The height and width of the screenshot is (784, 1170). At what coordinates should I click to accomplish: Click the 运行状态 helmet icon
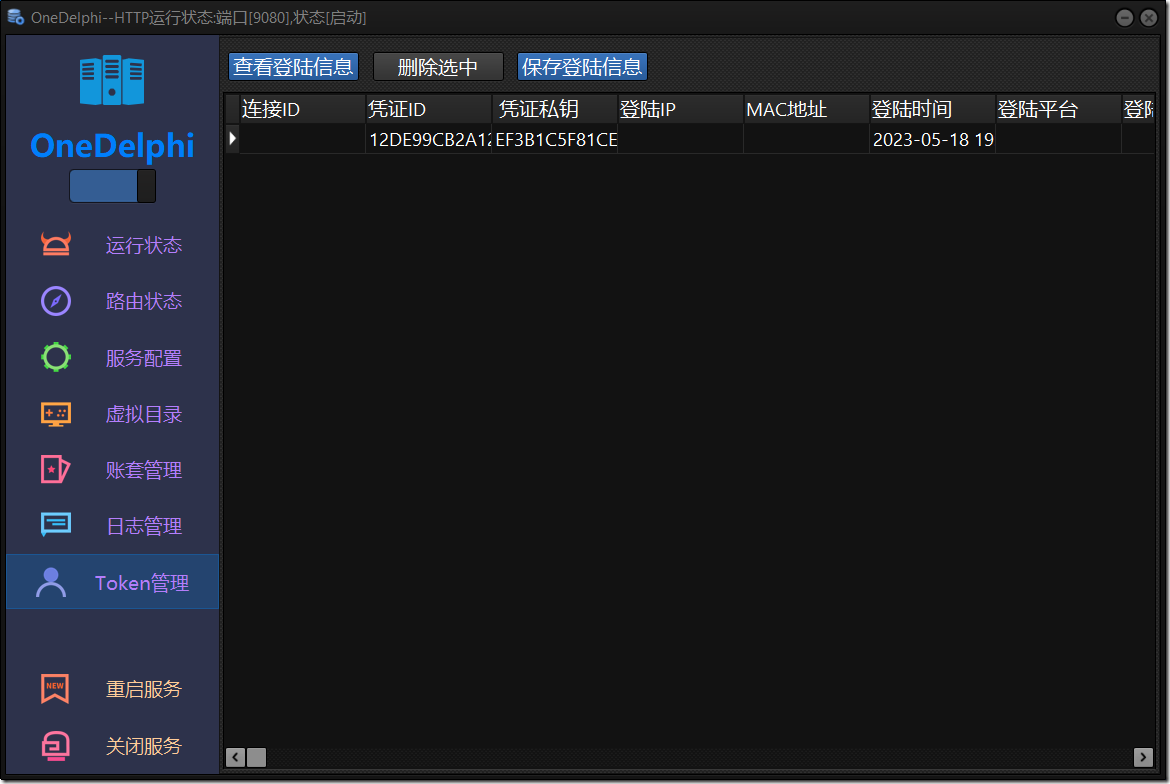tap(56, 245)
